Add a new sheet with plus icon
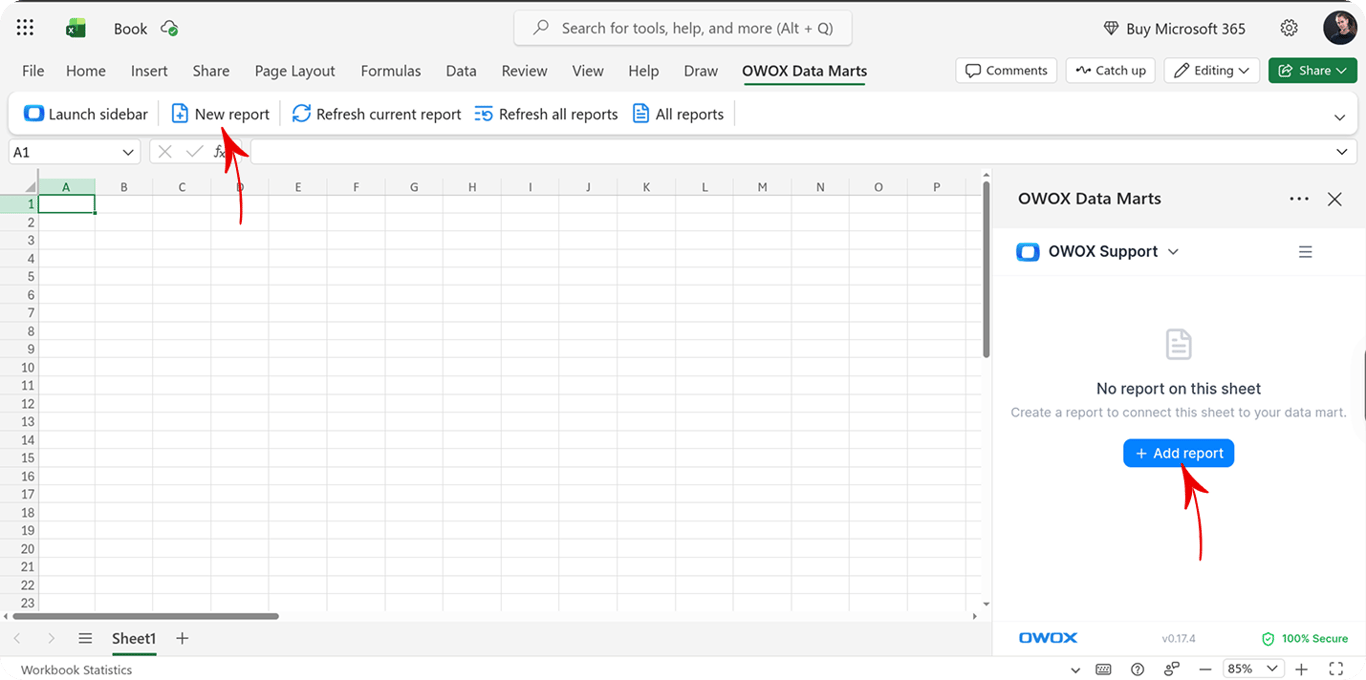This screenshot has width=1366, height=680. tap(182, 638)
